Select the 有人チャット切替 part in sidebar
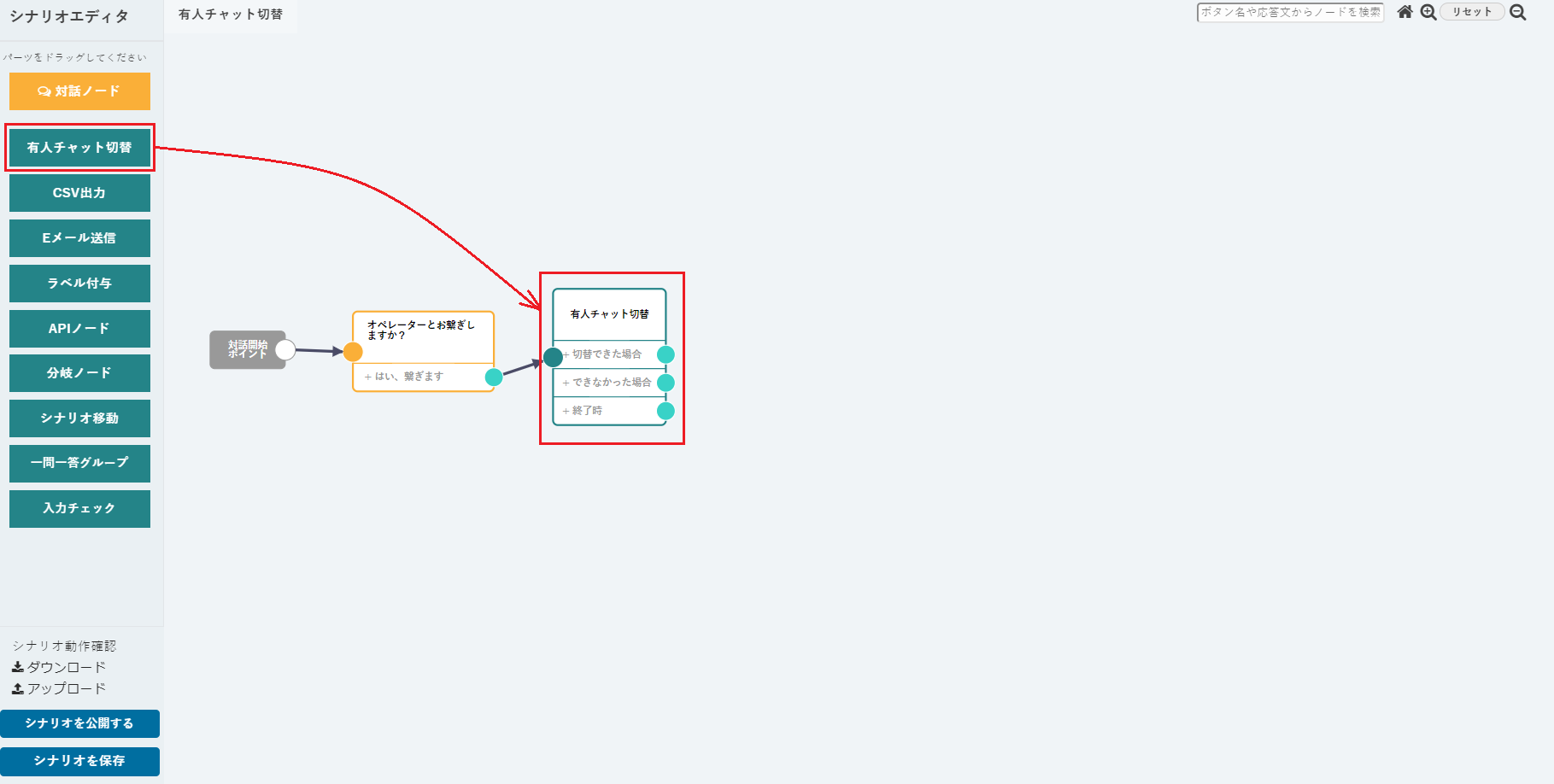Image resolution: width=1554 pixels, height=784 pixels. tap(79, 148)
